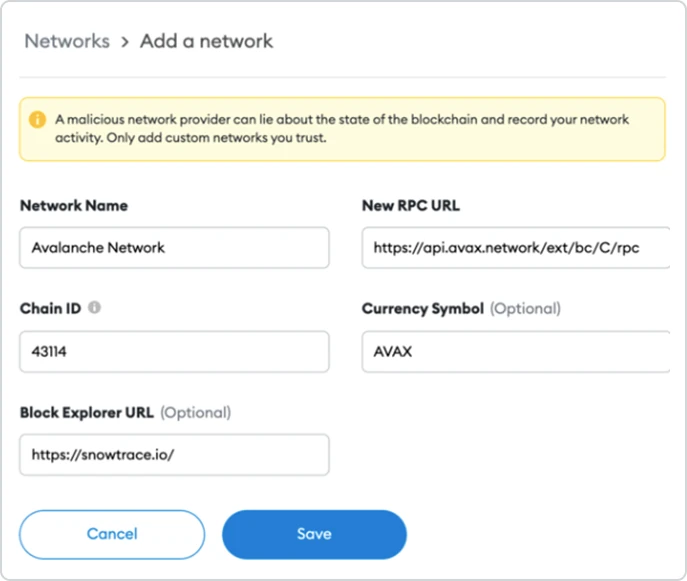Click the malicious network warning banner
This screenshot has width=687, height=581.
tap(342, 129)
